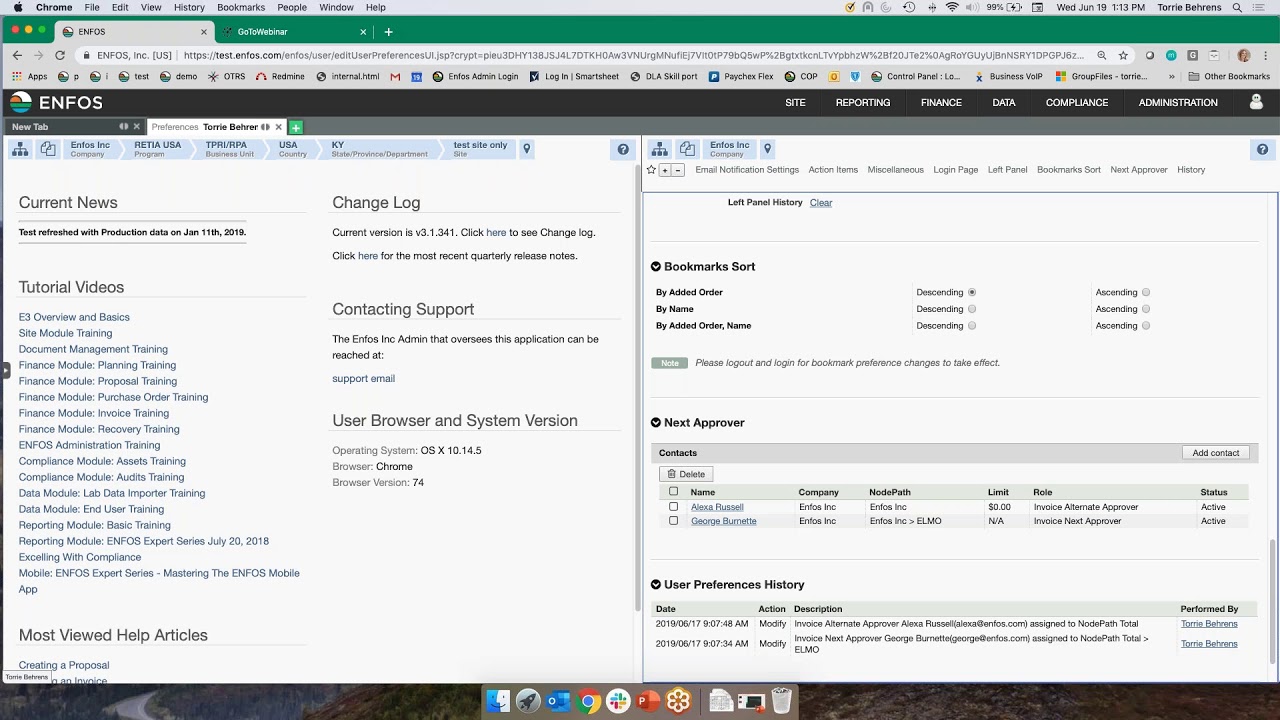
Task: Click the plus expand-all button by star
Action: 664,170
